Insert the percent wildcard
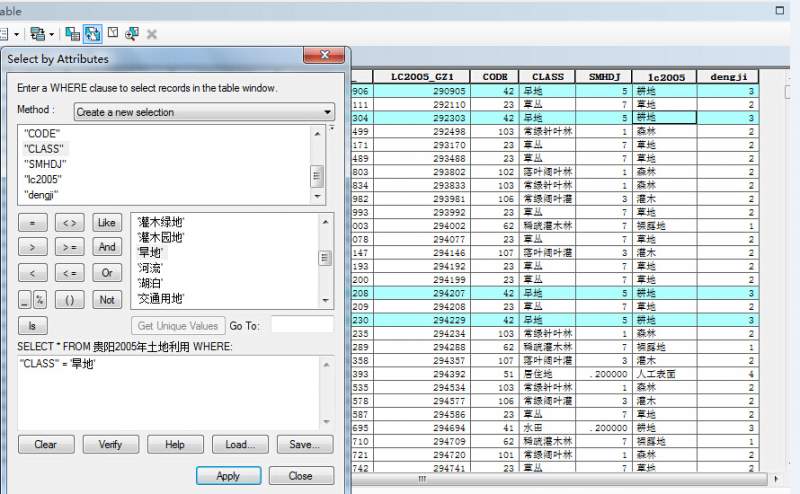Viewport: 800px width, 494px height. (40, 300)
